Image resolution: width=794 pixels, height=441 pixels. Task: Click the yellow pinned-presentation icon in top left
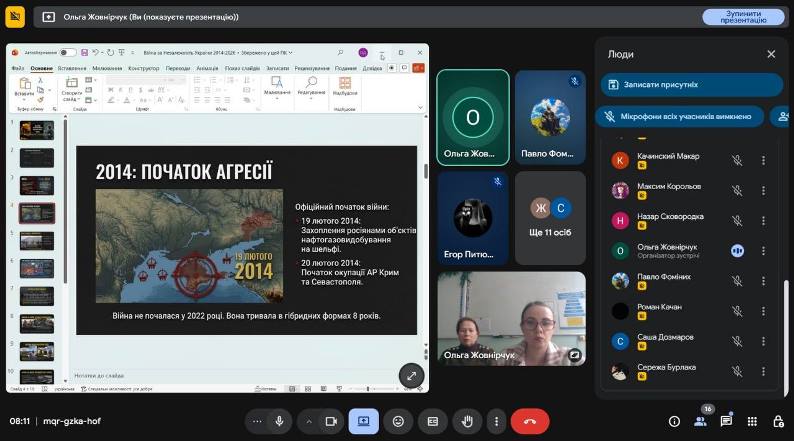pos(15,17)
